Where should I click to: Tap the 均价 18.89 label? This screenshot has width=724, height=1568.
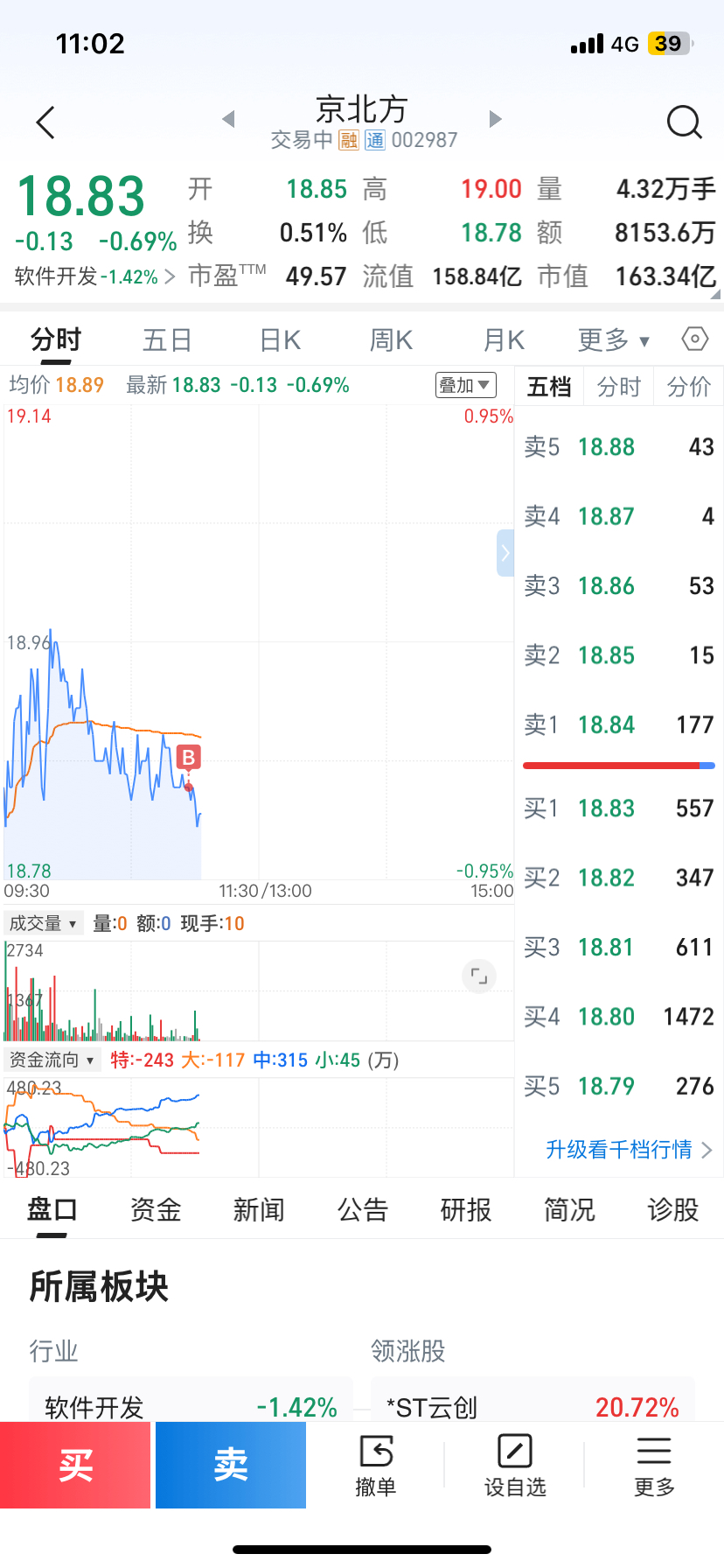click(x=56, y=385)
